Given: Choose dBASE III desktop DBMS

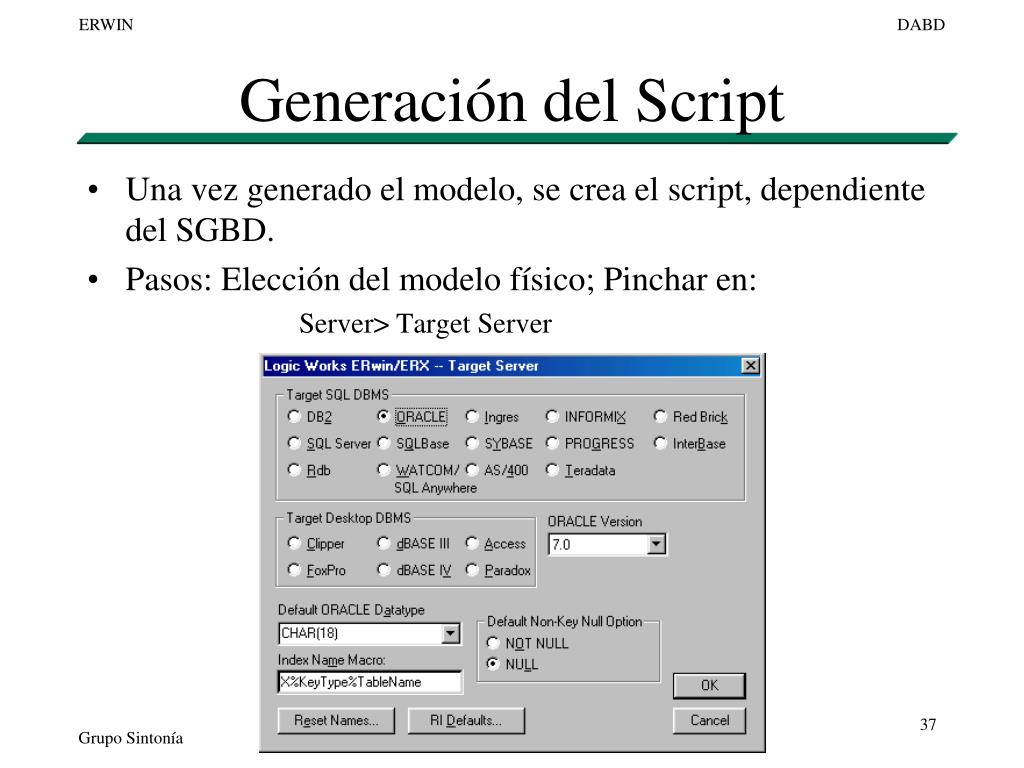Looking at the screenshot, I should [x=383, y=543].
